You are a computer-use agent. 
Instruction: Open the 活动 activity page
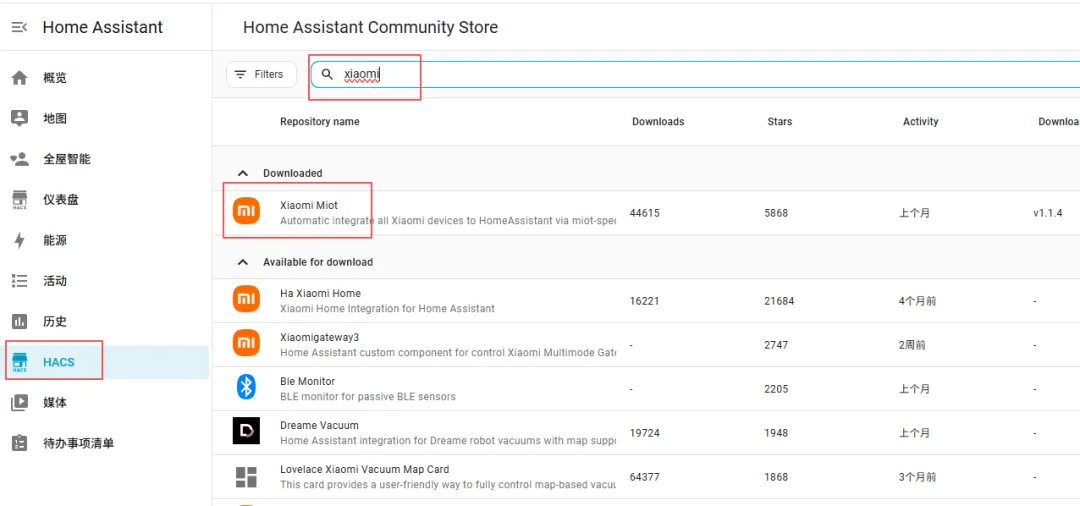coord(106,281)
